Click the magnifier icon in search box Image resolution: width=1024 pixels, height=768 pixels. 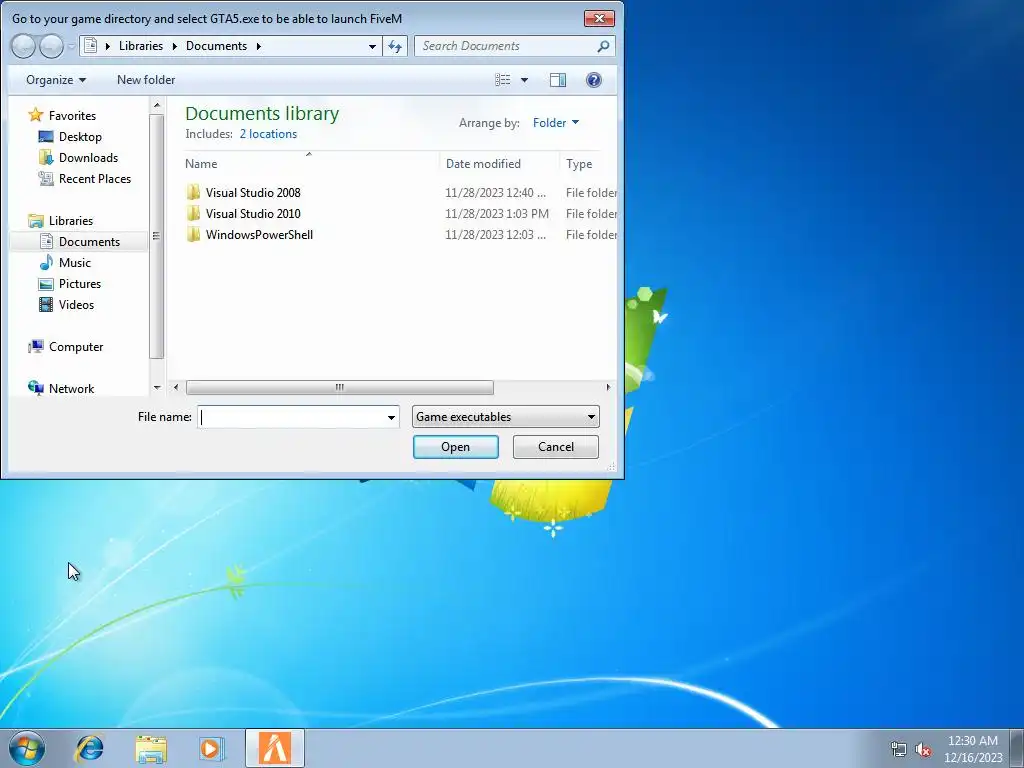603,46
